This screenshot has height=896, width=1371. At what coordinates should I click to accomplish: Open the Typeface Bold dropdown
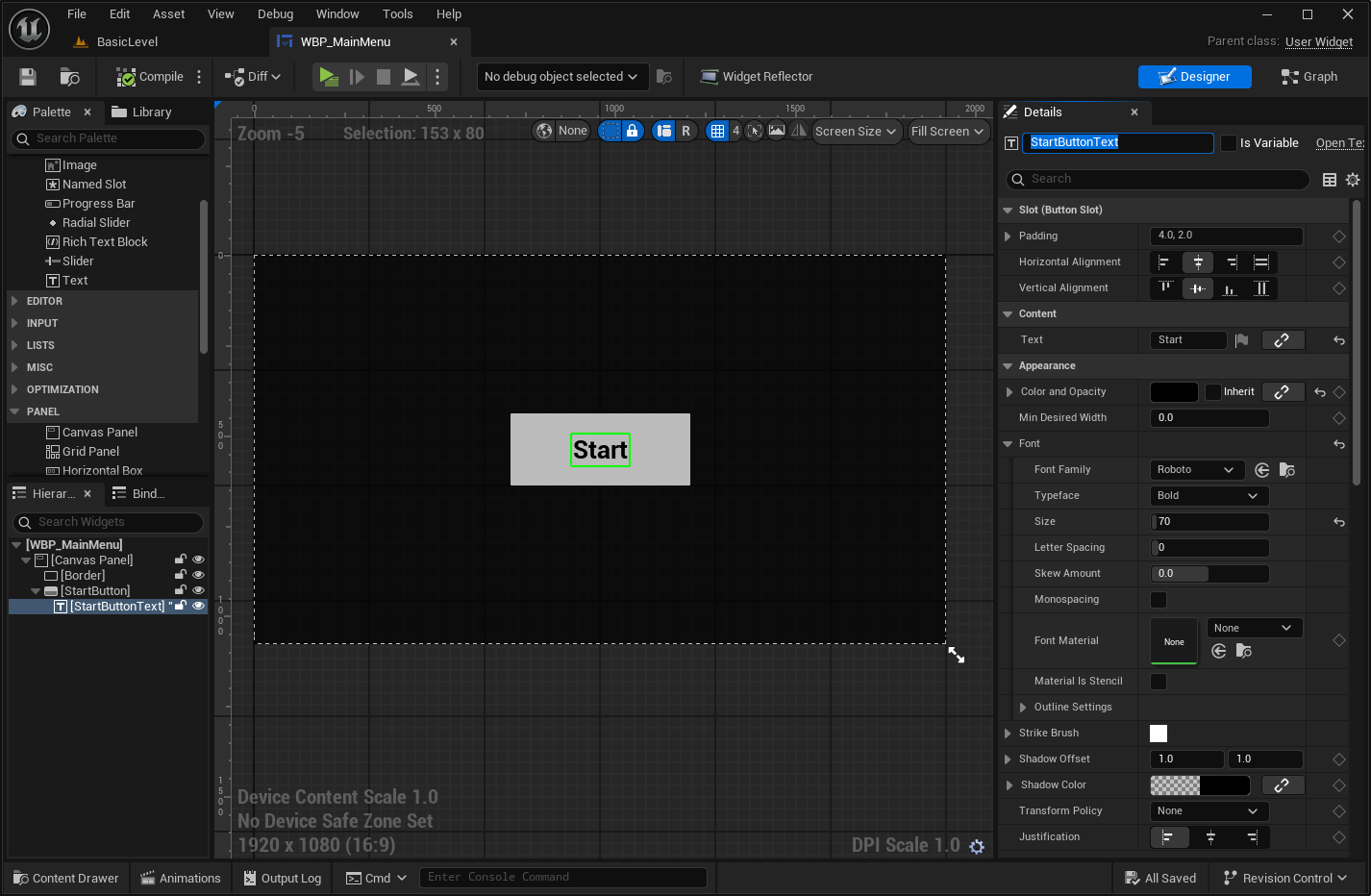pos(1209,496)
